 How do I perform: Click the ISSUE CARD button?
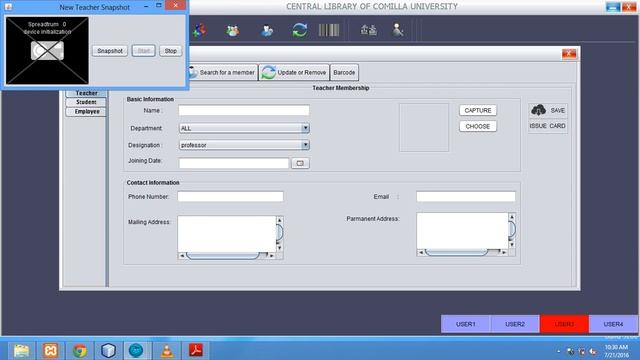tap(547, 126)
